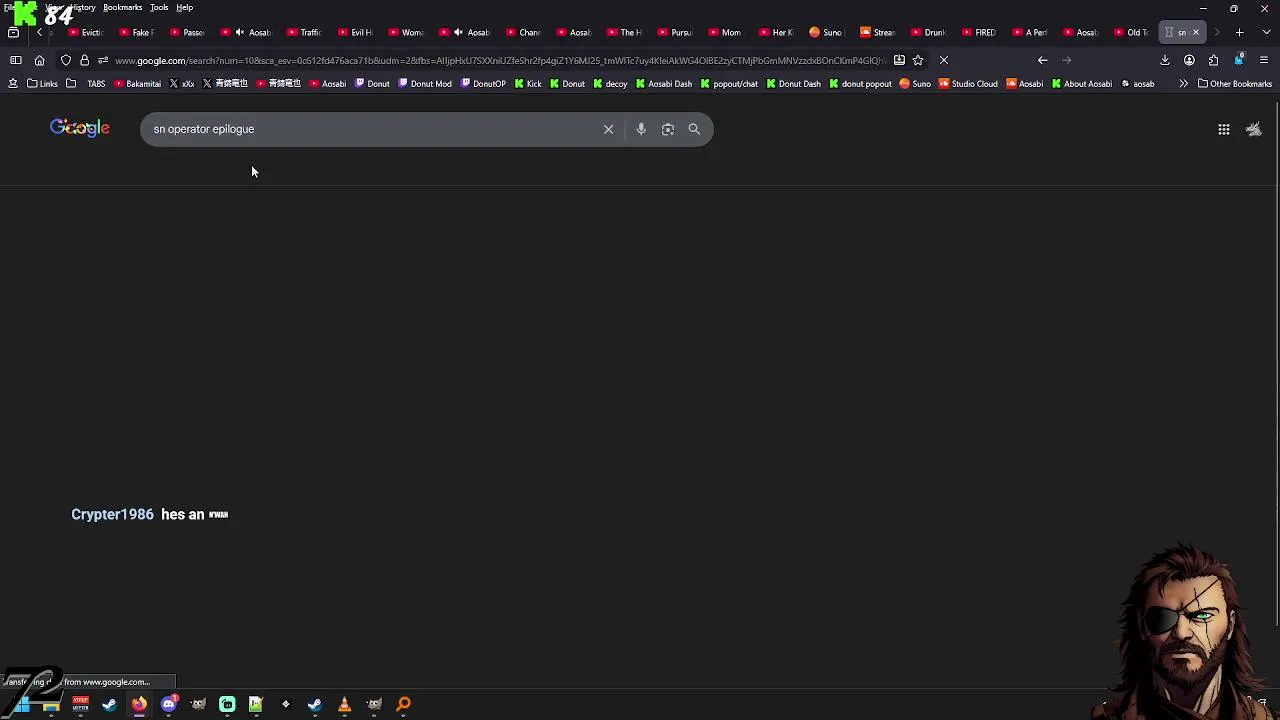
Task: Switch to the Suno tab
Action: [824, 32]
